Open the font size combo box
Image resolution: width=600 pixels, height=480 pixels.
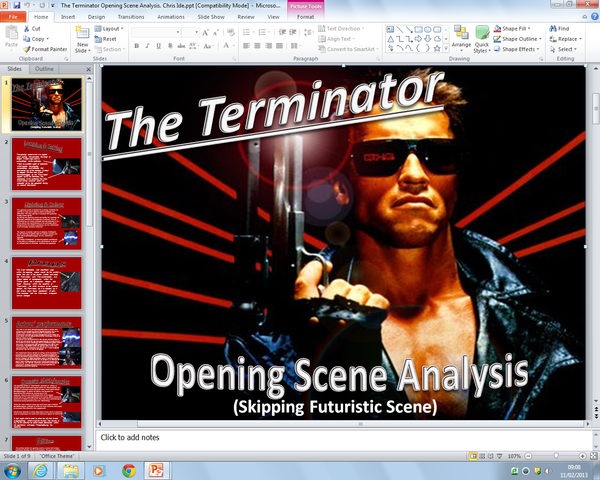[191, 32]
